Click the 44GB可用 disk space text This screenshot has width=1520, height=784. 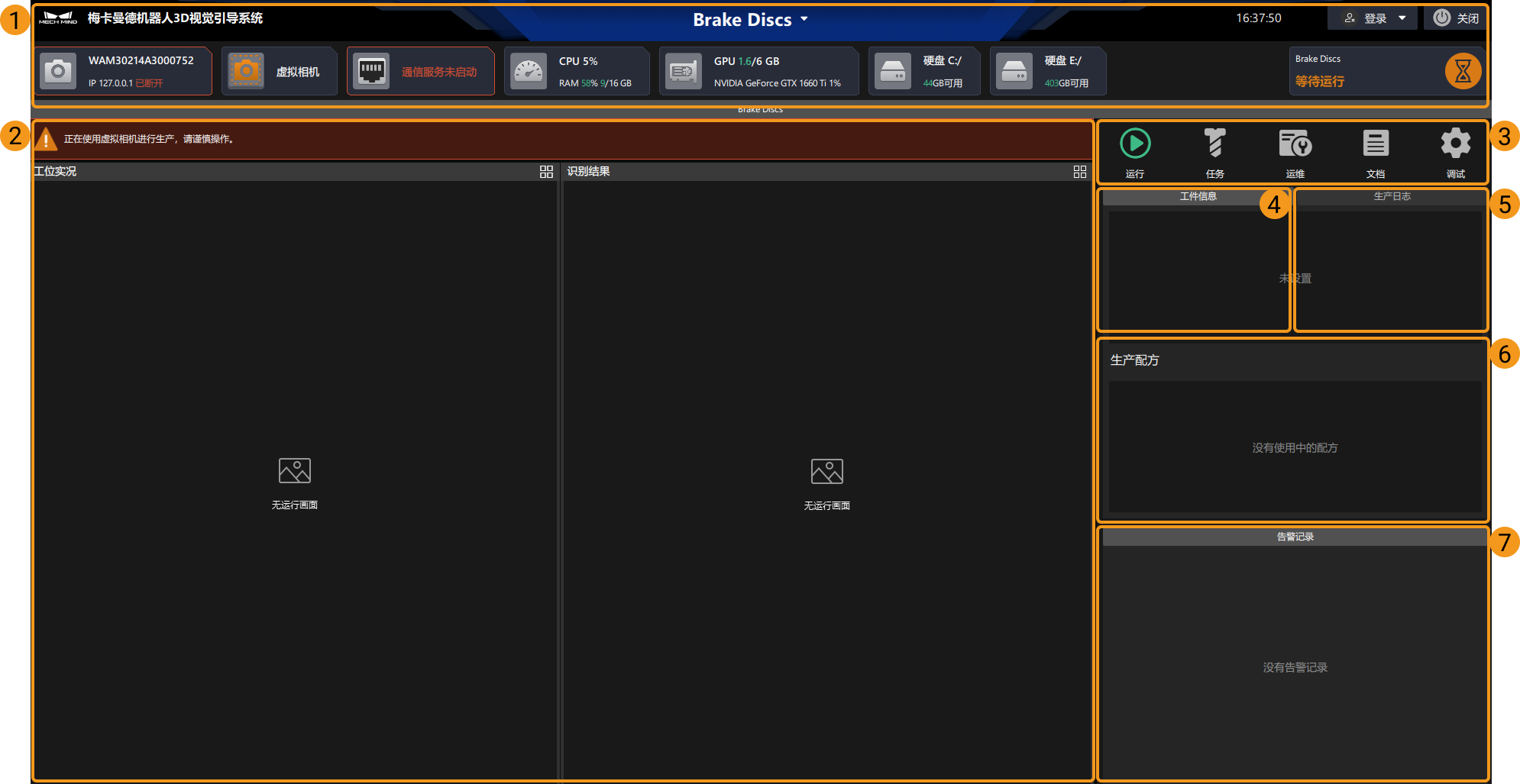point(943,83)
